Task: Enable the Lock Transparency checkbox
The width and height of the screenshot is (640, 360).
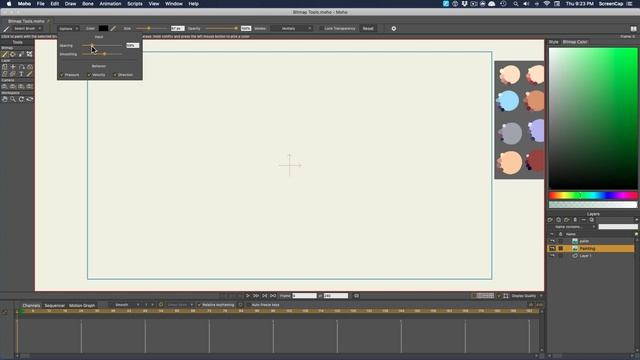Action: pyautogui.click(x=322, y=29)
